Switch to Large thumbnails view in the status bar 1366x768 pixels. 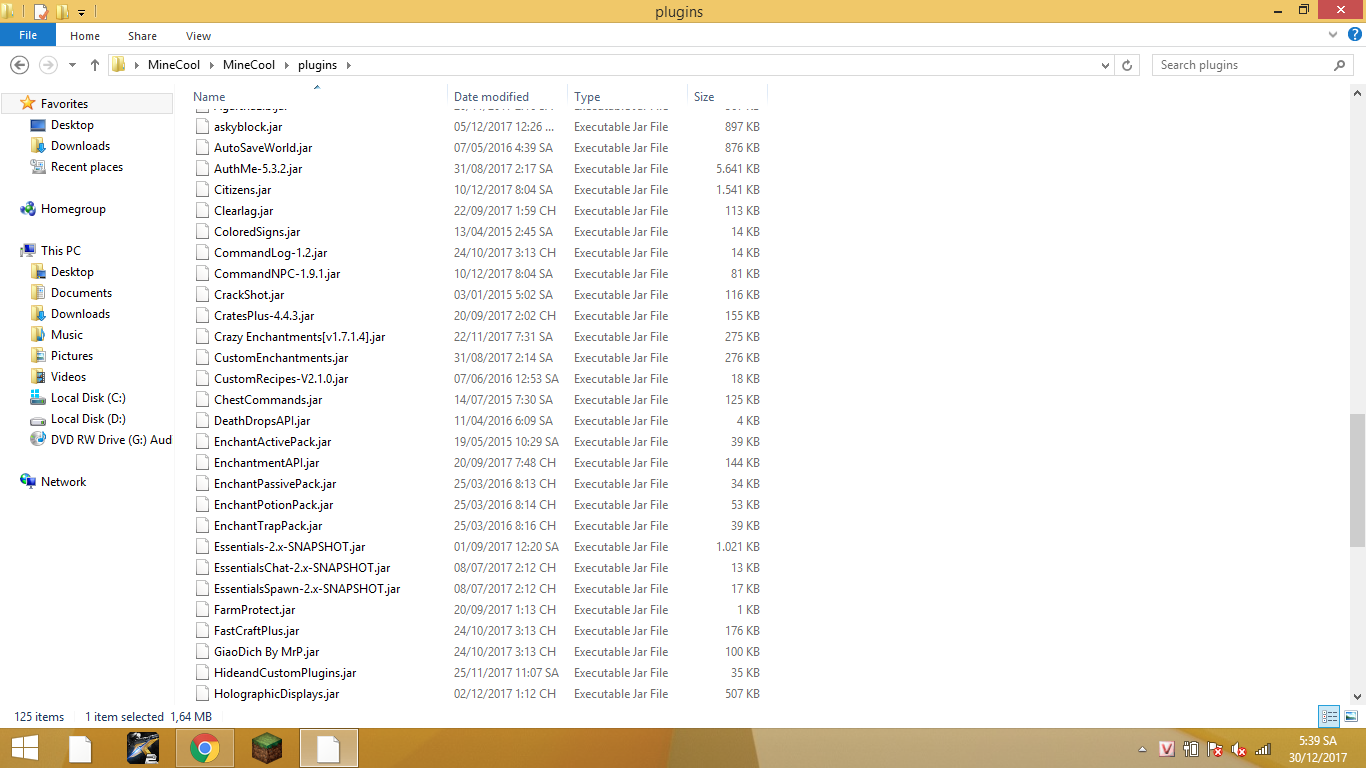[x=1351, y=716]
